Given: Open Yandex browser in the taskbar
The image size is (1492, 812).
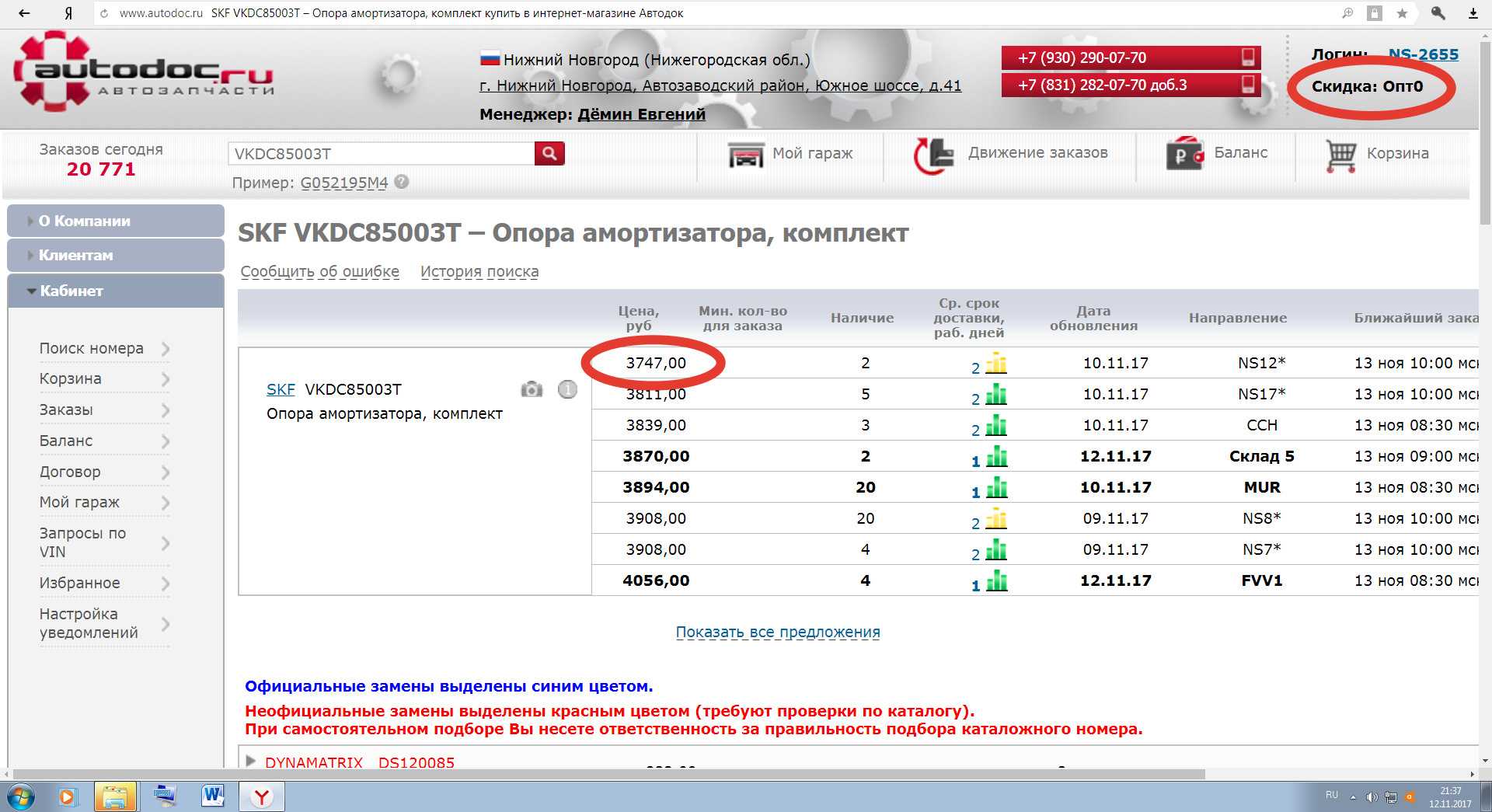Looking at the screenshot, I should click(262, 796).
